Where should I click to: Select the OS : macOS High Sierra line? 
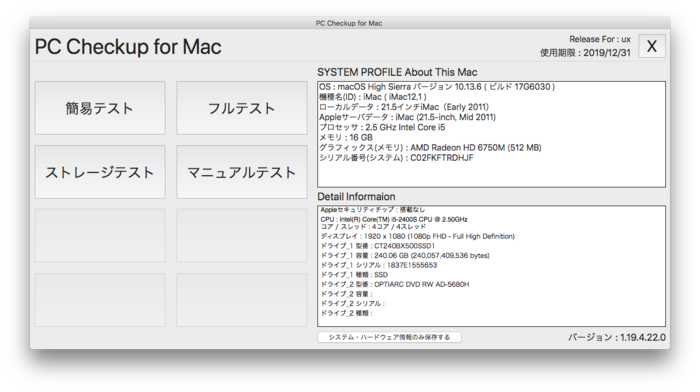(437, 87)
